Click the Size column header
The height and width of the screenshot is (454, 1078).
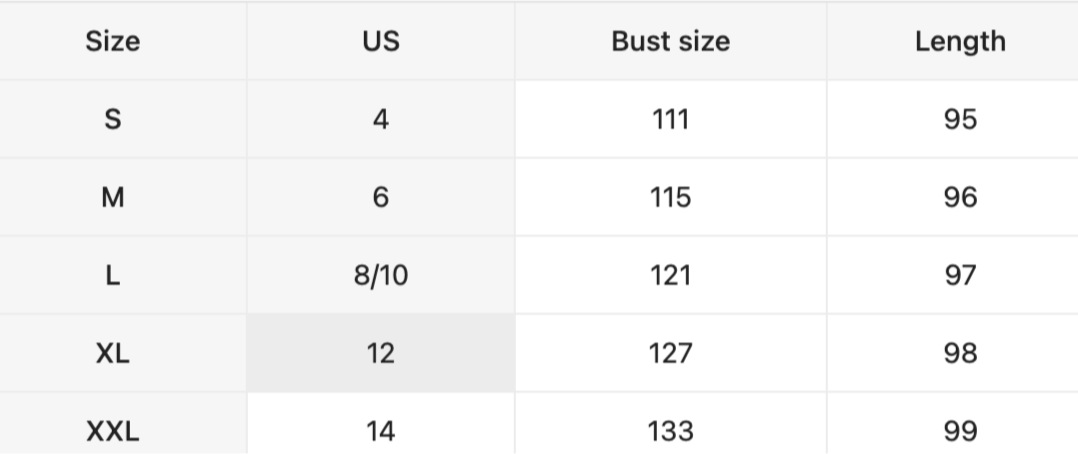[113, 41]
